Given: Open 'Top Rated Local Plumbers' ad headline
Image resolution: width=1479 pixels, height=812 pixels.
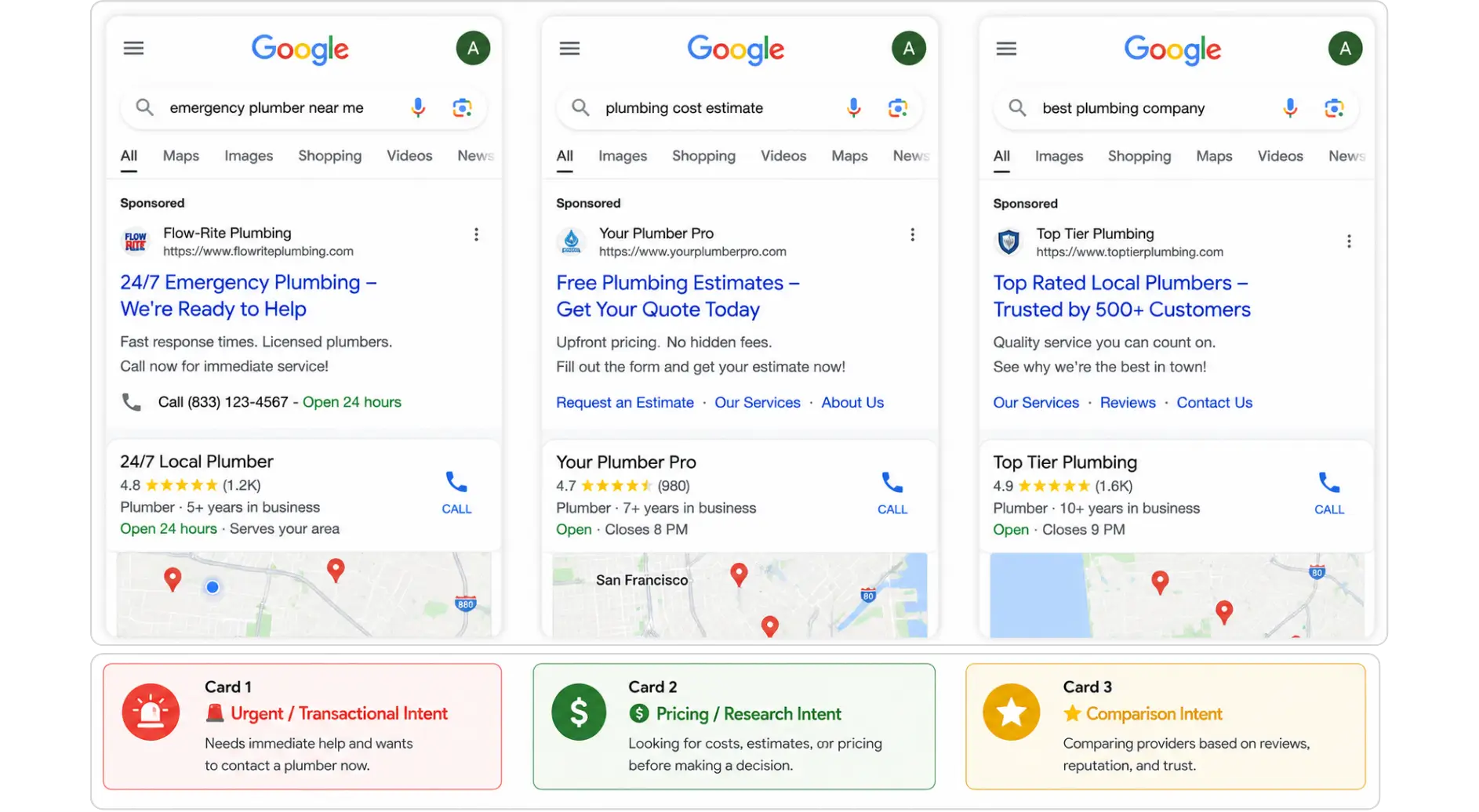Looking at the screenshot, I should (1122, 295).
